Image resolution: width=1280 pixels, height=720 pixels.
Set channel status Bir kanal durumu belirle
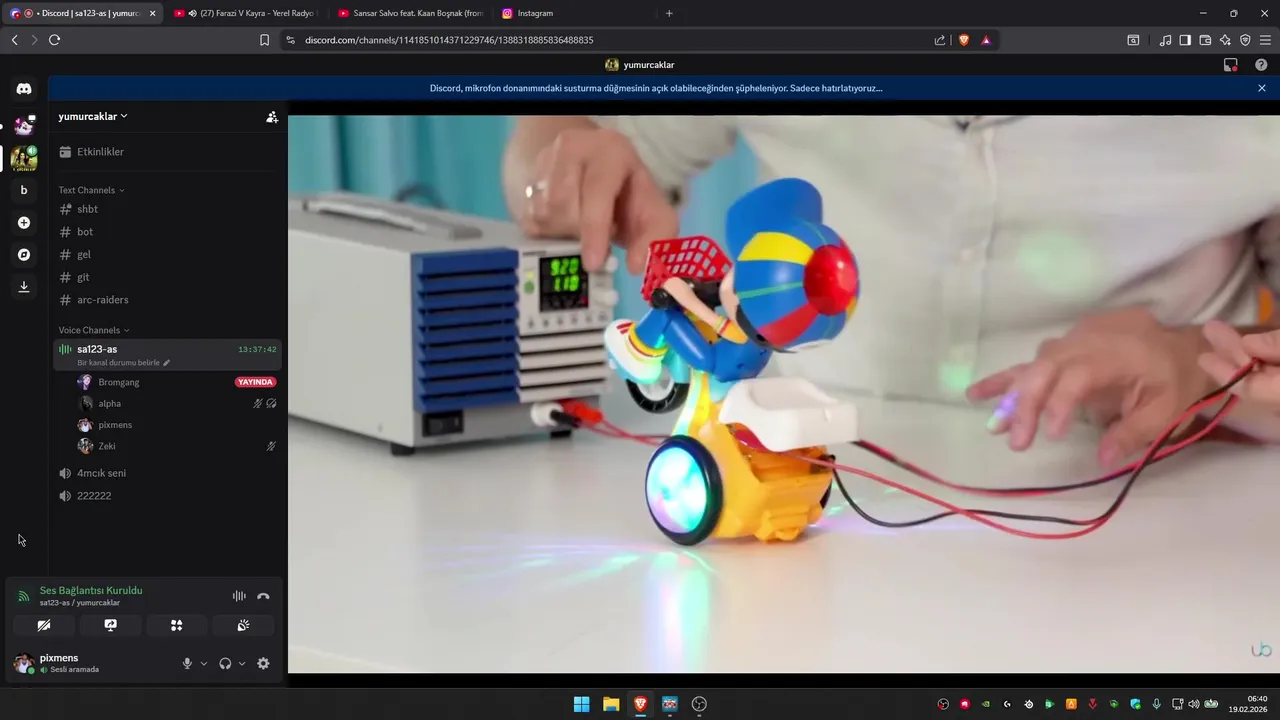tap(123, 363)
